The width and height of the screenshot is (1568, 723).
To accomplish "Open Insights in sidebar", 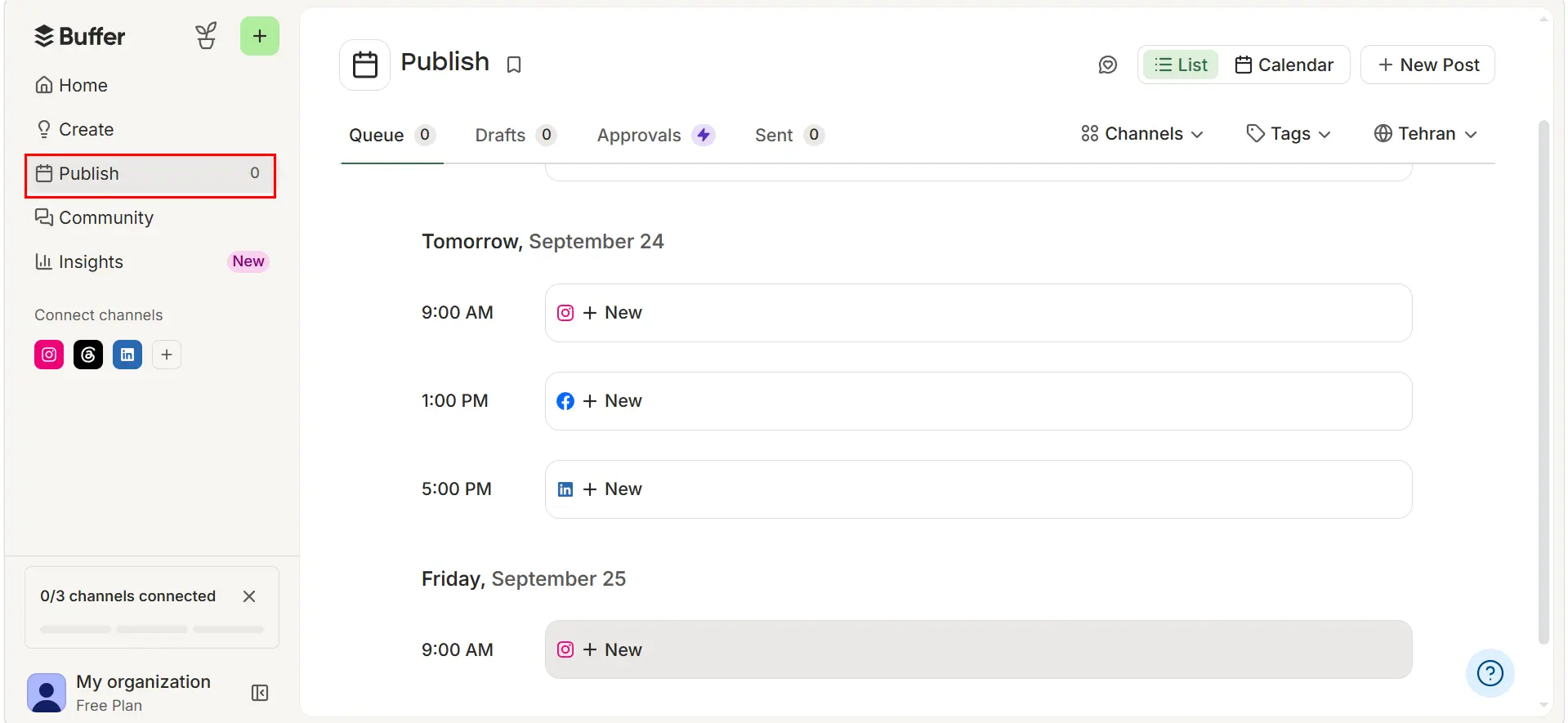I will pos(151,262).
